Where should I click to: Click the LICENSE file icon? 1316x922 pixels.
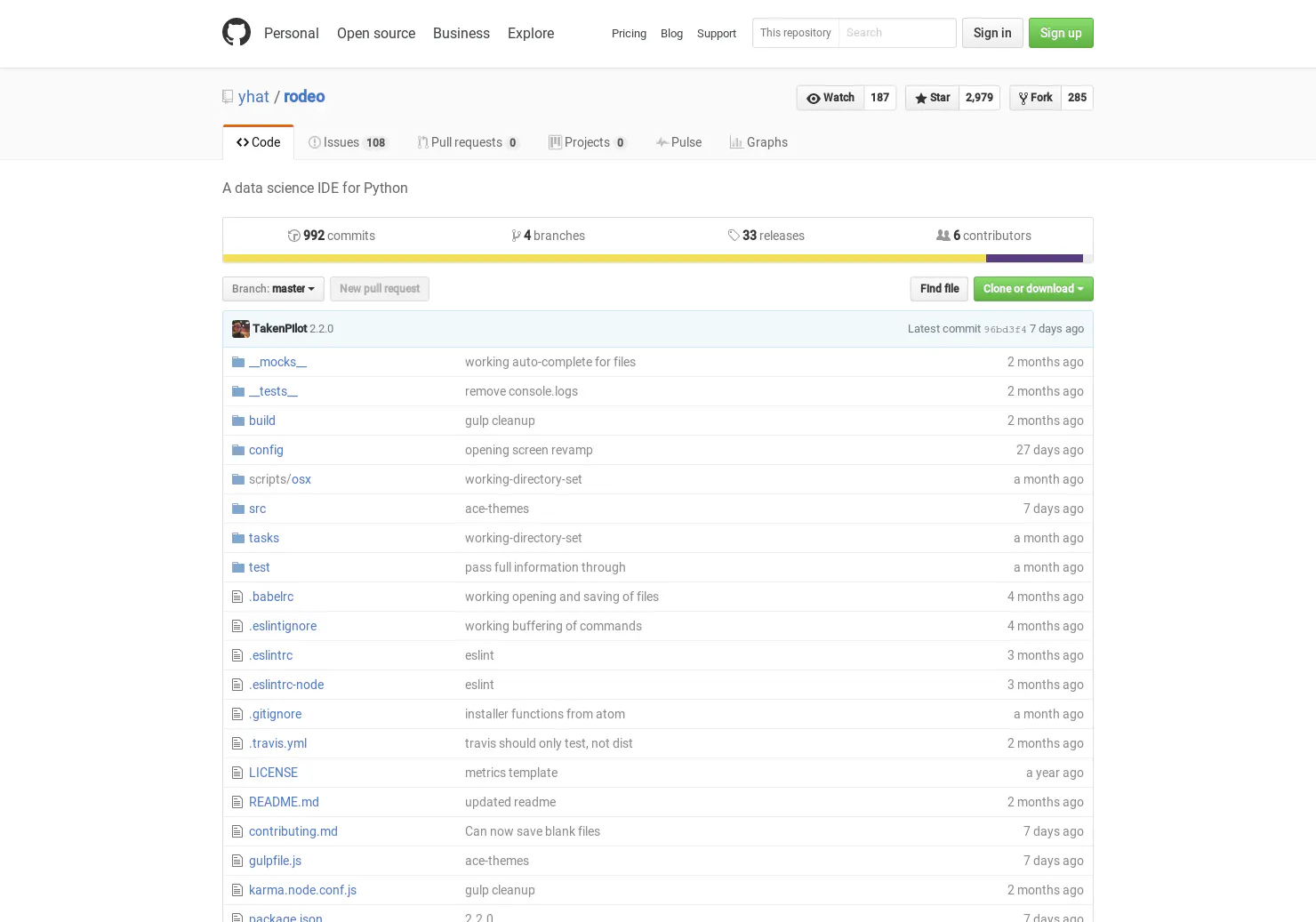click(237, 773)
